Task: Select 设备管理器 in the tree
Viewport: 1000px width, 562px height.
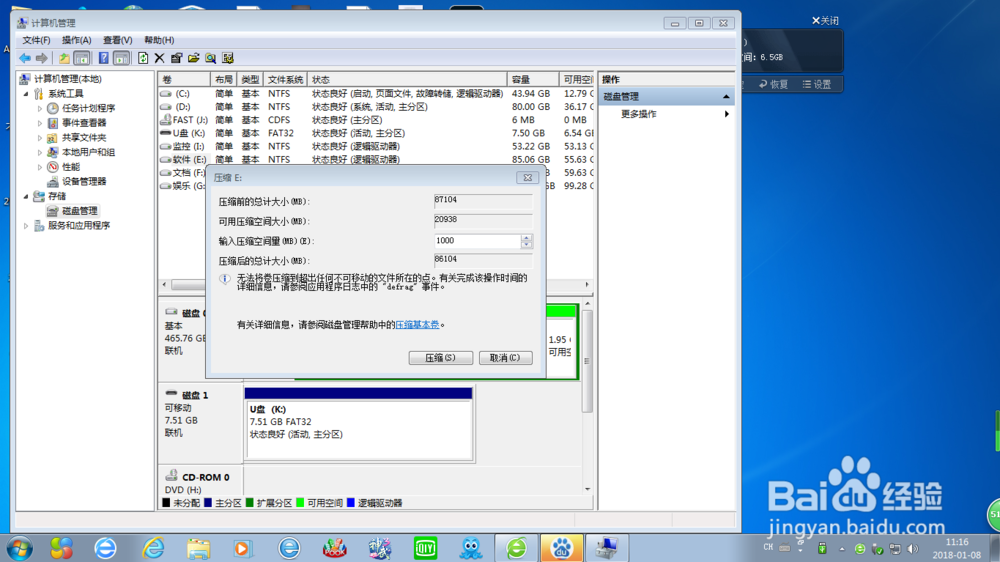Action: 84,182
